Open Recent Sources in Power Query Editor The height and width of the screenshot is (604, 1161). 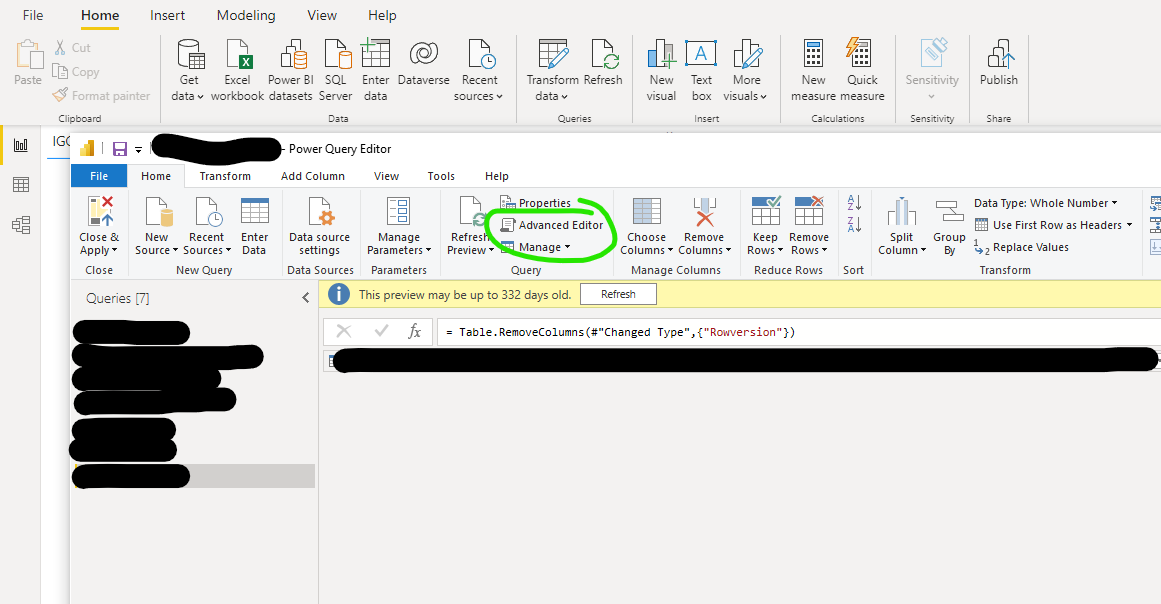206,226
